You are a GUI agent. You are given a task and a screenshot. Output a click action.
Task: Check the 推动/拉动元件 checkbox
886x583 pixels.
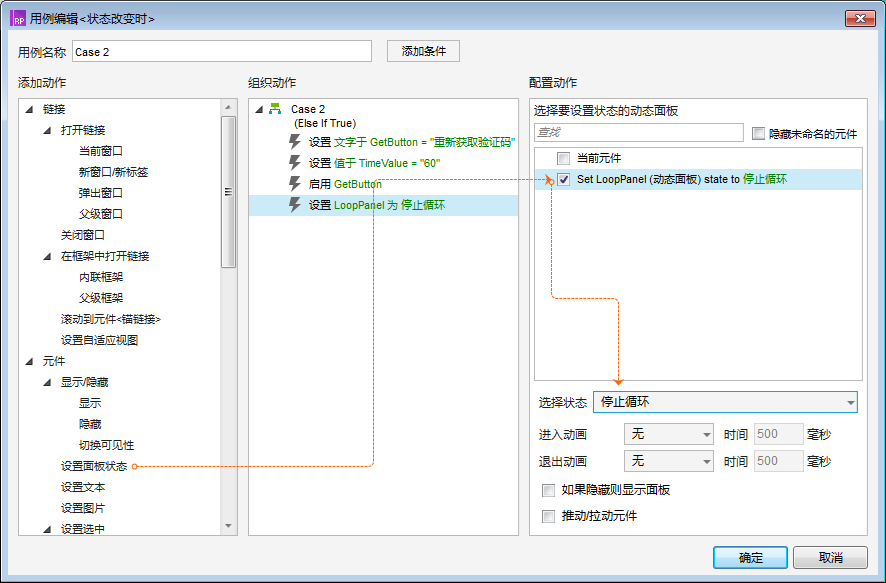(548, 516)
